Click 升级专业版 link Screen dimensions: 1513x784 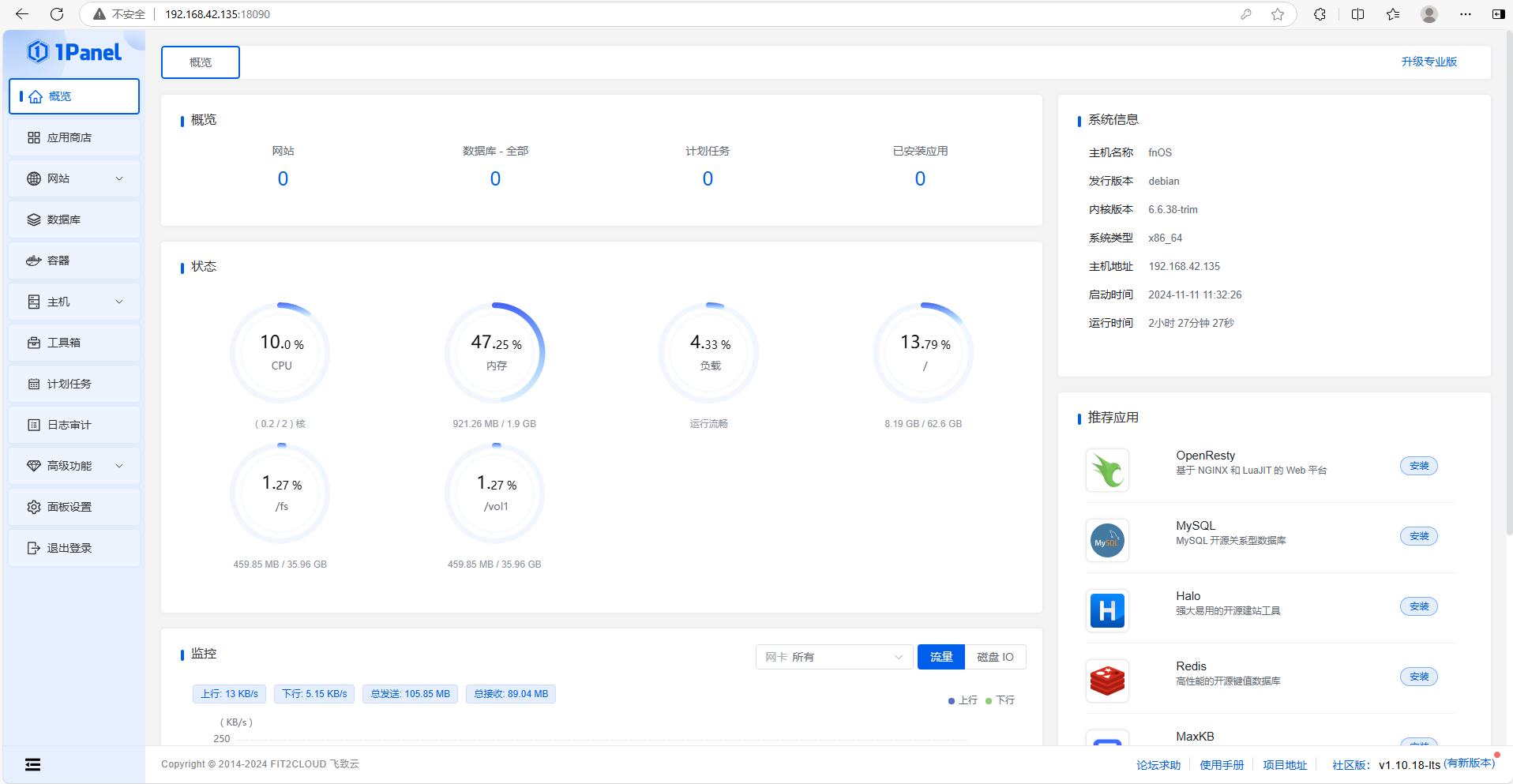[1429, 62]
